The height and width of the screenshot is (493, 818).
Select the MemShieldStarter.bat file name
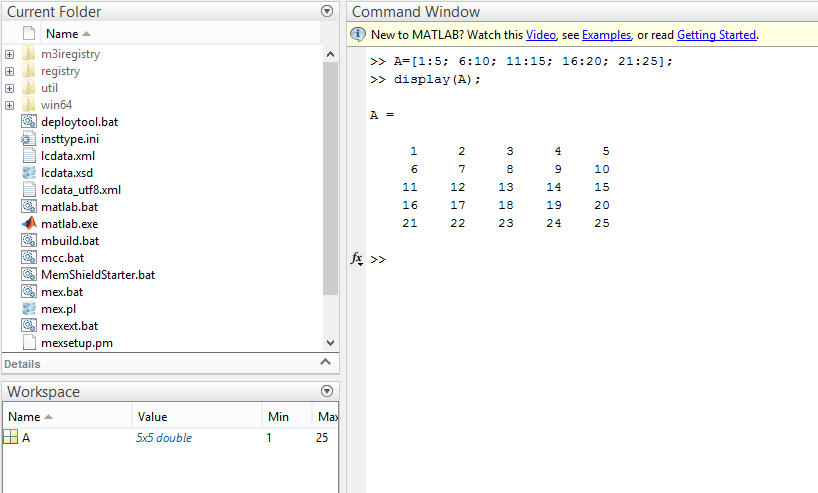point(98,275)
